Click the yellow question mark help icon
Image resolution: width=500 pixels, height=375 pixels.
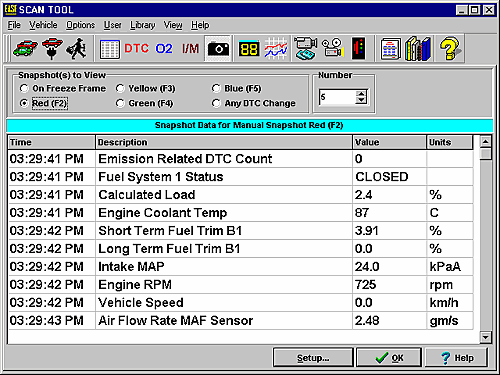point(450,49)
